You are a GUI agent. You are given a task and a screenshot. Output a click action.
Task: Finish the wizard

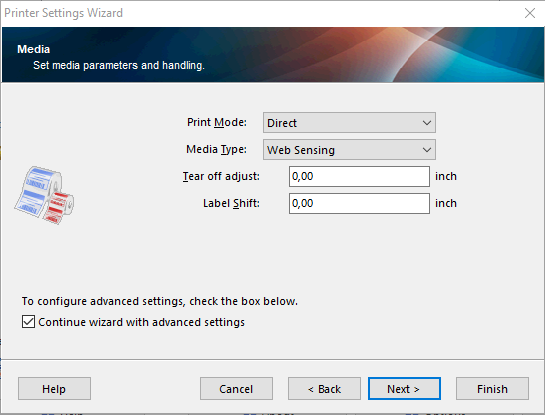[492, 389]
